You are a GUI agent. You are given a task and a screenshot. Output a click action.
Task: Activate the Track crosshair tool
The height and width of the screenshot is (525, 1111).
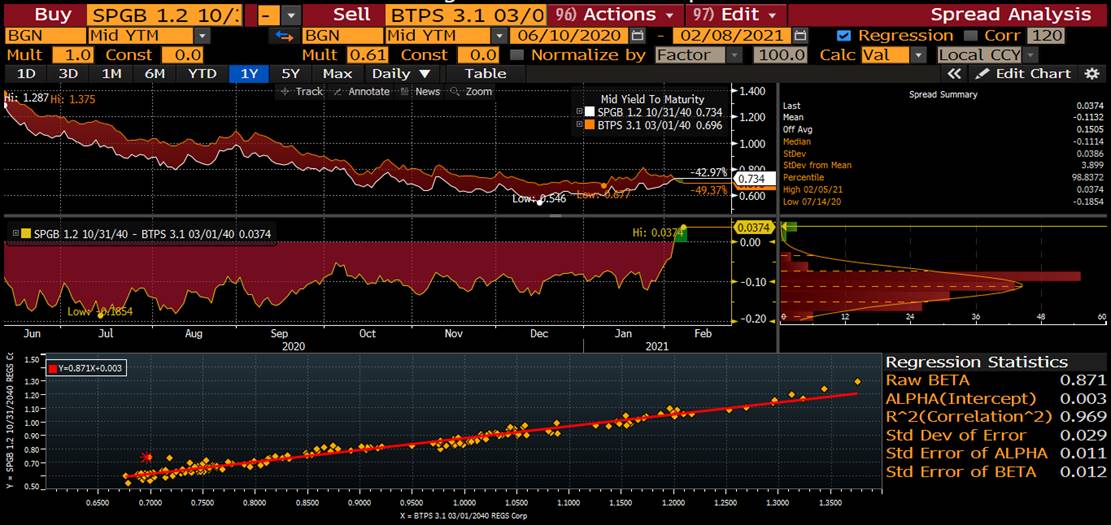click(301, 91)
